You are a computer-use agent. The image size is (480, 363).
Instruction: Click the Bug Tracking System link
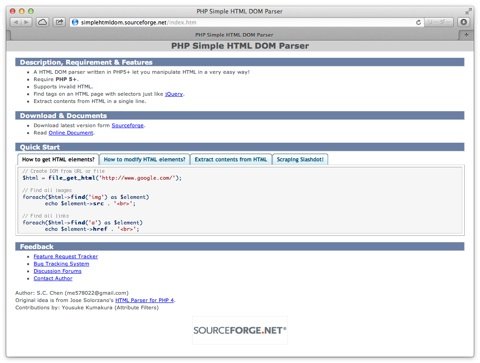(x=61, y=264)
